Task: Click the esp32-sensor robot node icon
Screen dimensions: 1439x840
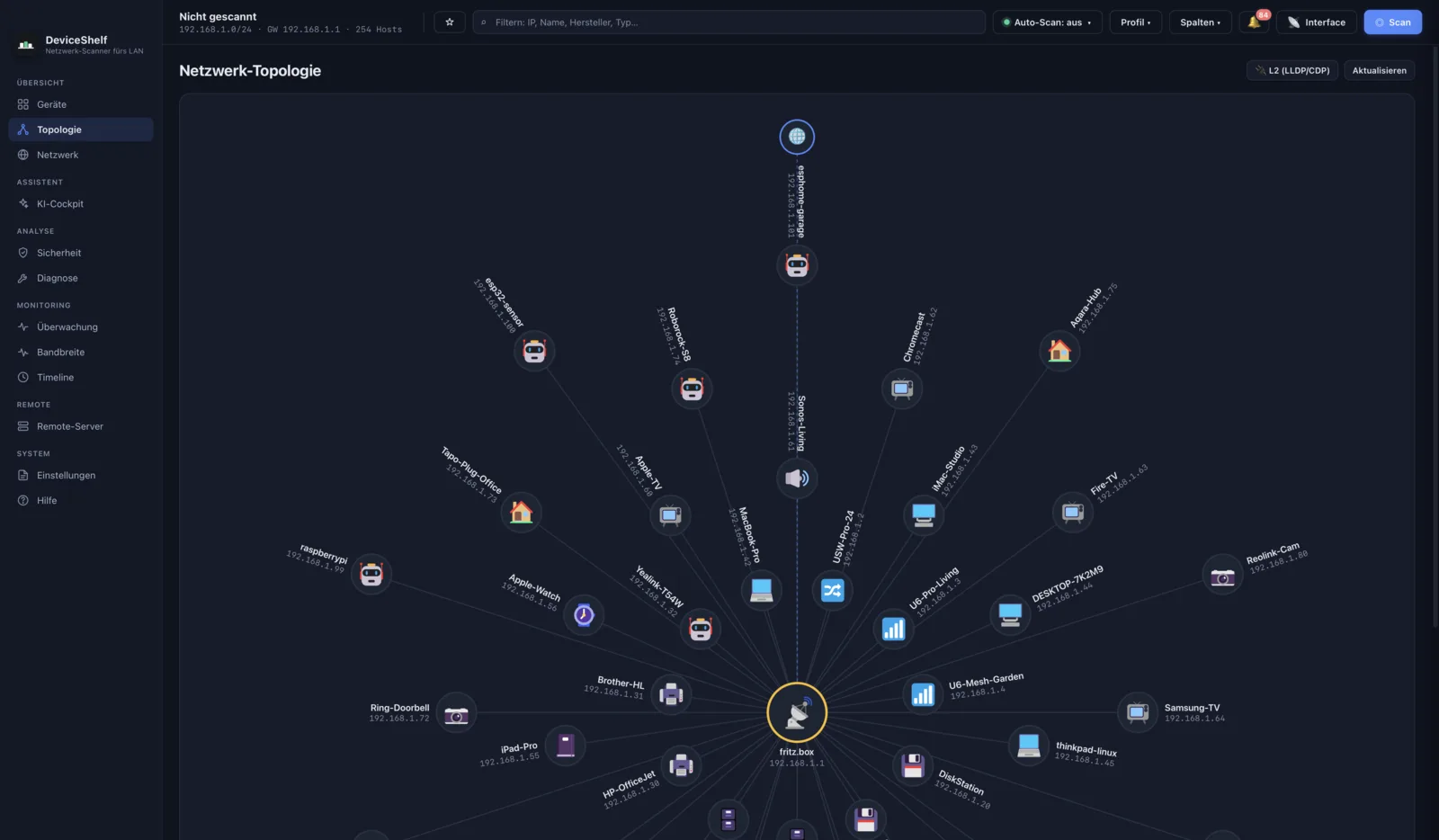Action: click(x=534, y=351)
